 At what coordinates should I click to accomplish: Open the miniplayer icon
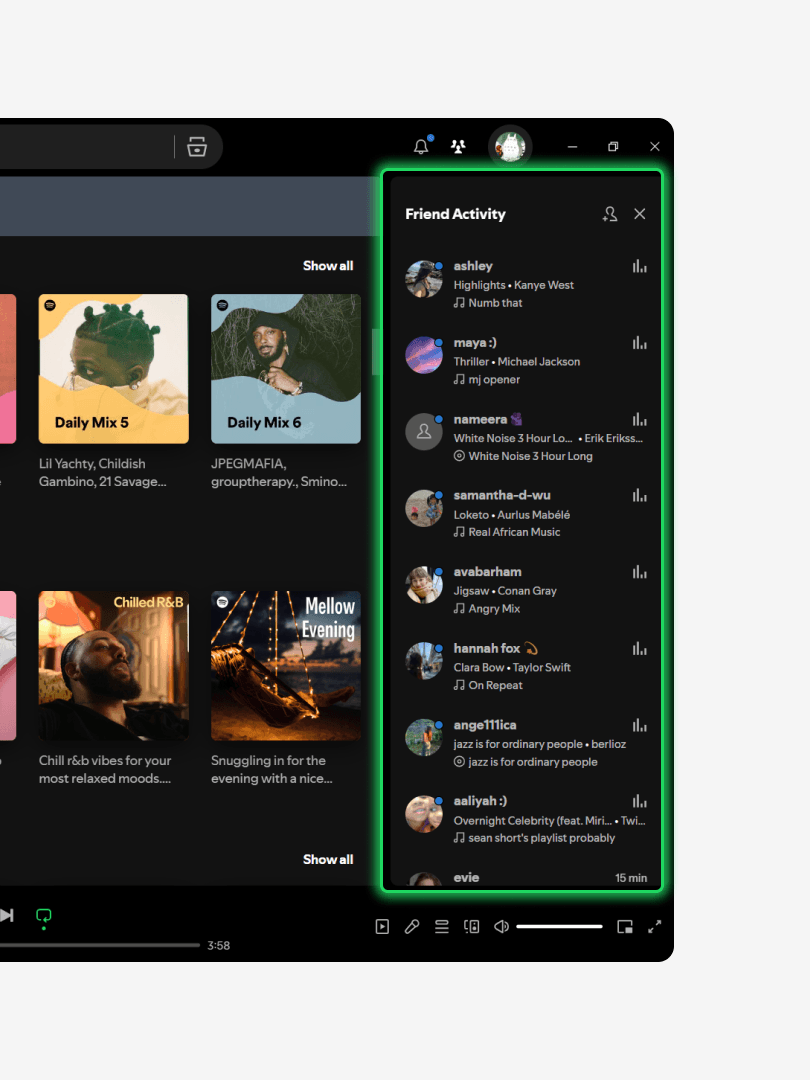[625, 927]
